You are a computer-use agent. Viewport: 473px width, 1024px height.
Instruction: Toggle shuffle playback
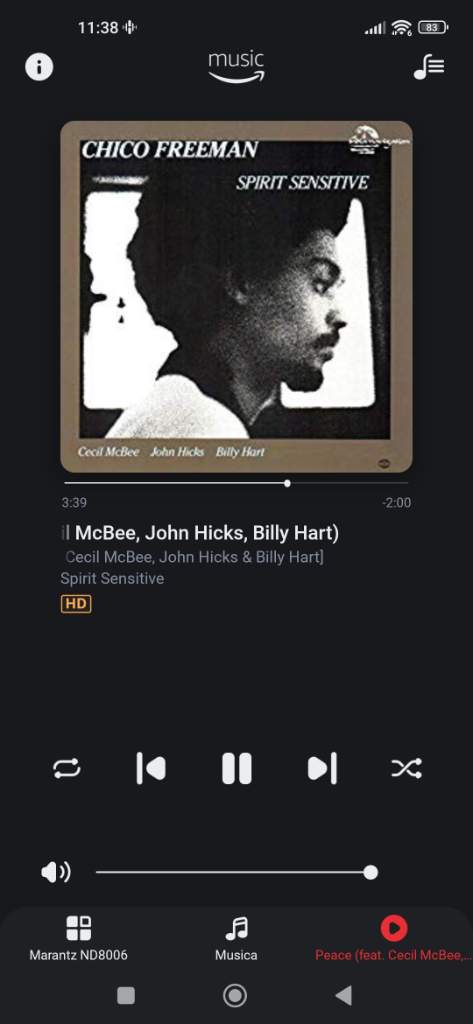coord(406,768)
